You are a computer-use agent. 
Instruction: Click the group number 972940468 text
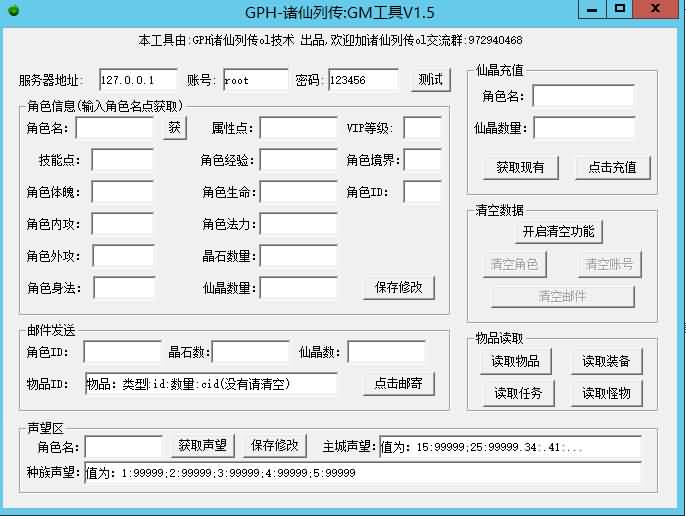point(495,40)
